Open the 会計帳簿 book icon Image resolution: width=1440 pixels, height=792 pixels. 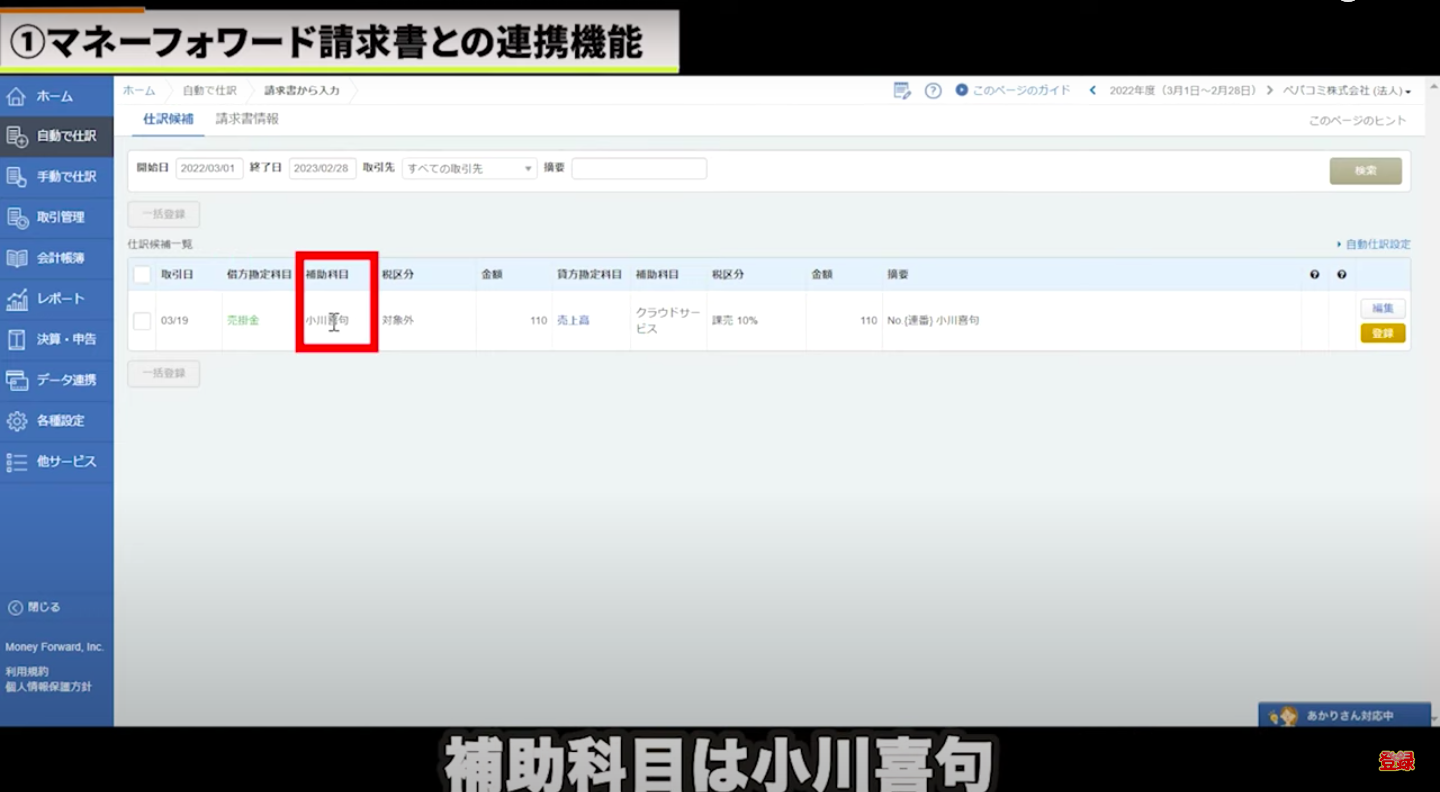click(x=16, y=258)
